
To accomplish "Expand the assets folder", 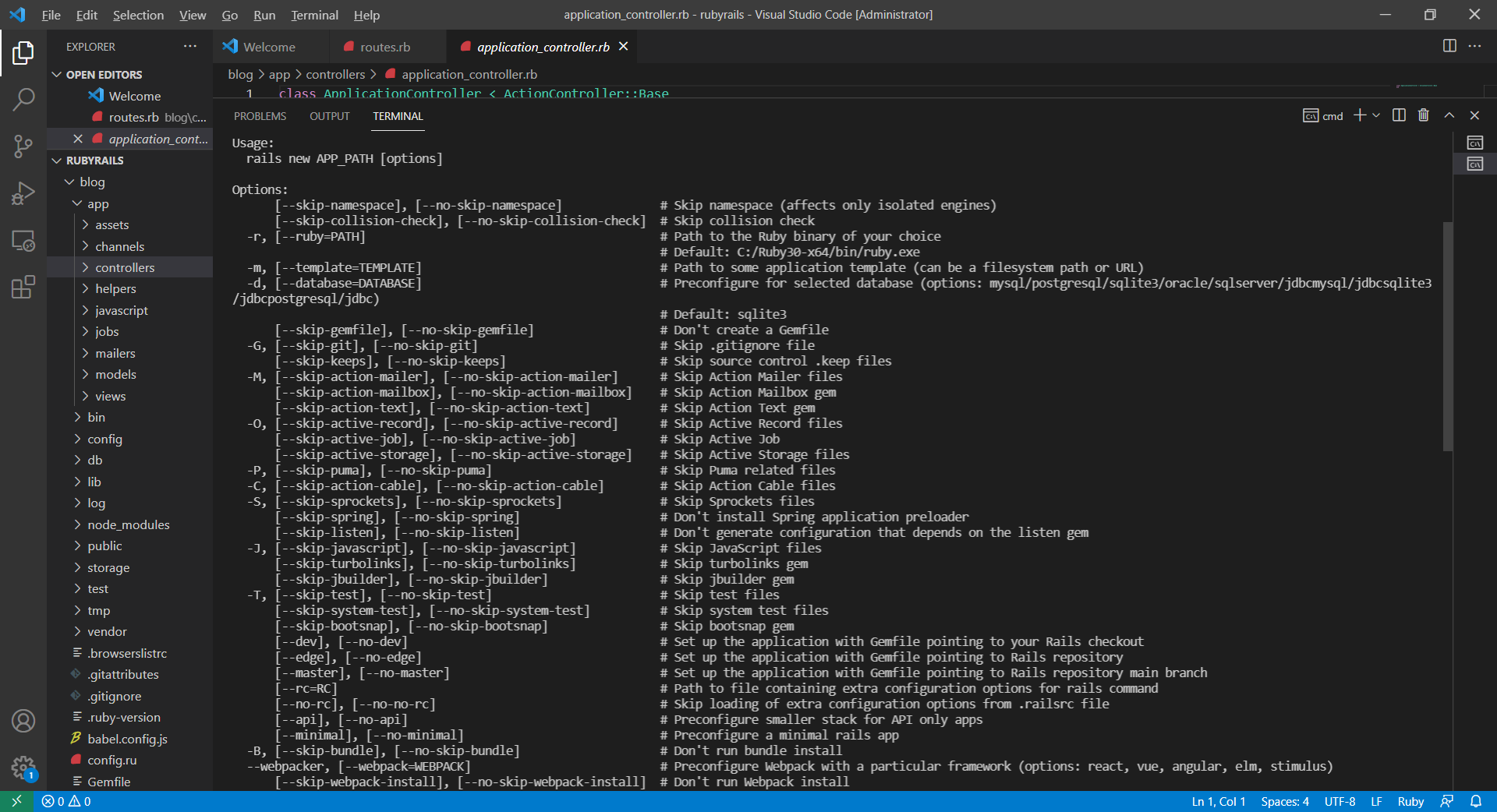I will [x=129, y=224].
